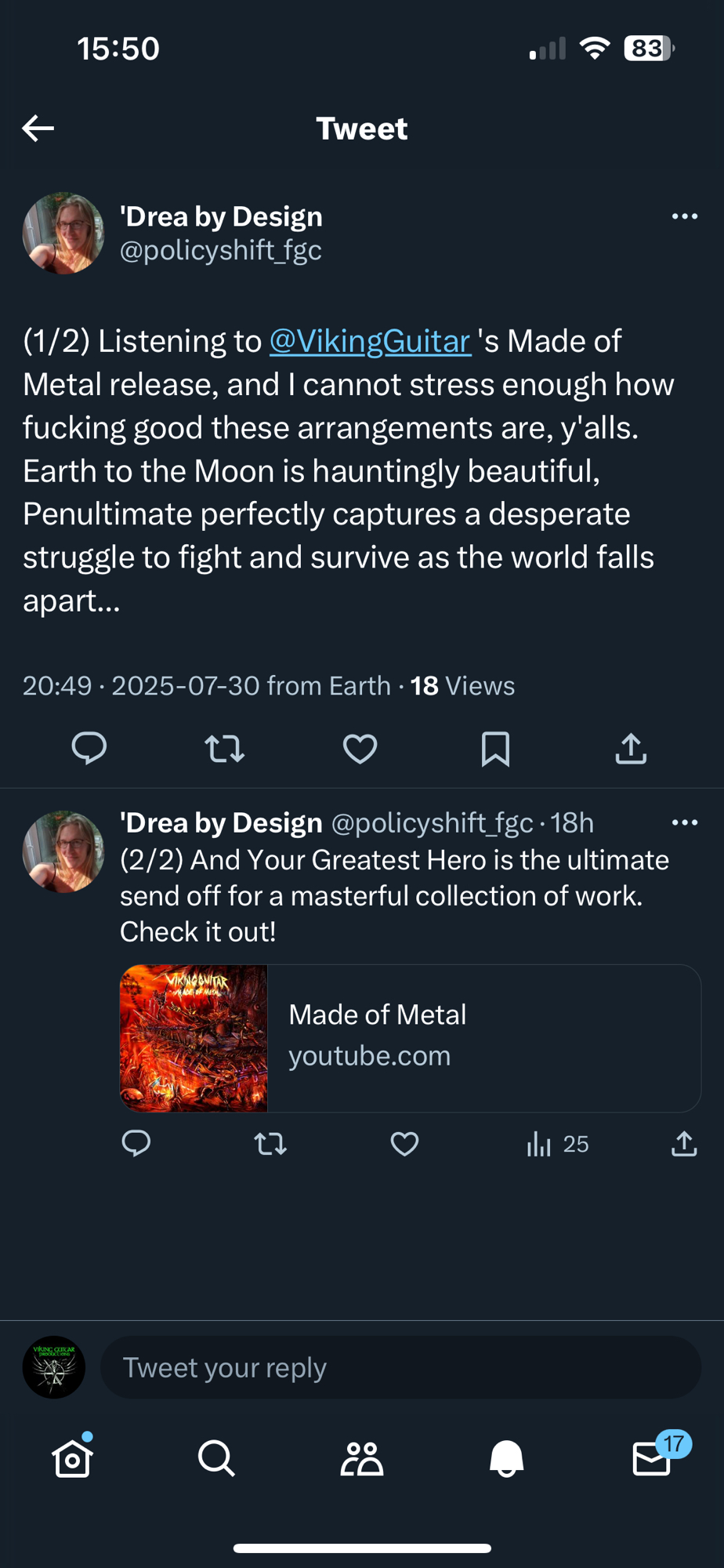This screenshot has width=724, height=1568.
Task: Open the @VikingGuitar mention link
Action: click(370, 341)
